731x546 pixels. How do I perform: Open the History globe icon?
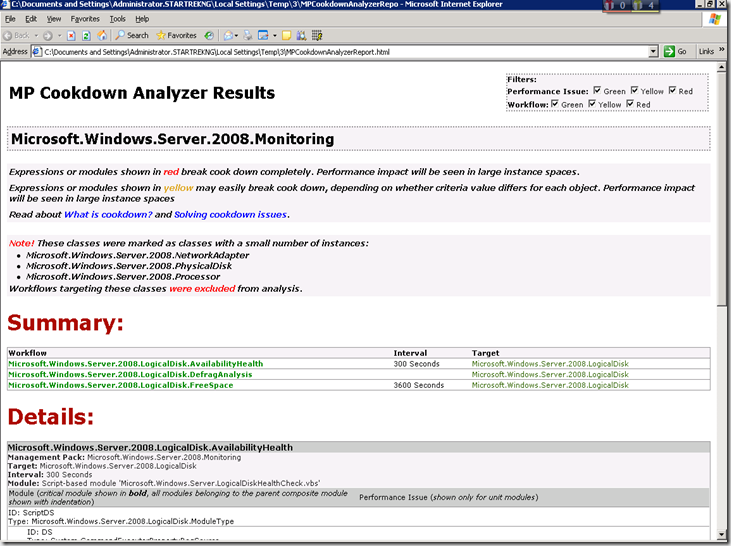209,35
